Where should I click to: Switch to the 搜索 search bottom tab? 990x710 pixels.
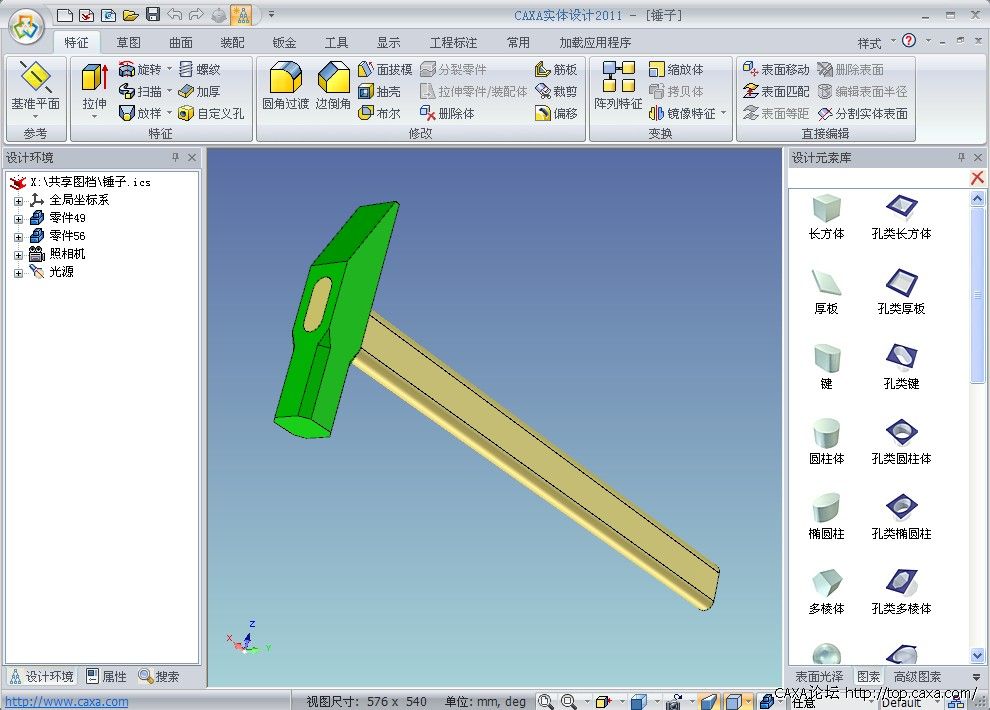[x=159, y=677]
